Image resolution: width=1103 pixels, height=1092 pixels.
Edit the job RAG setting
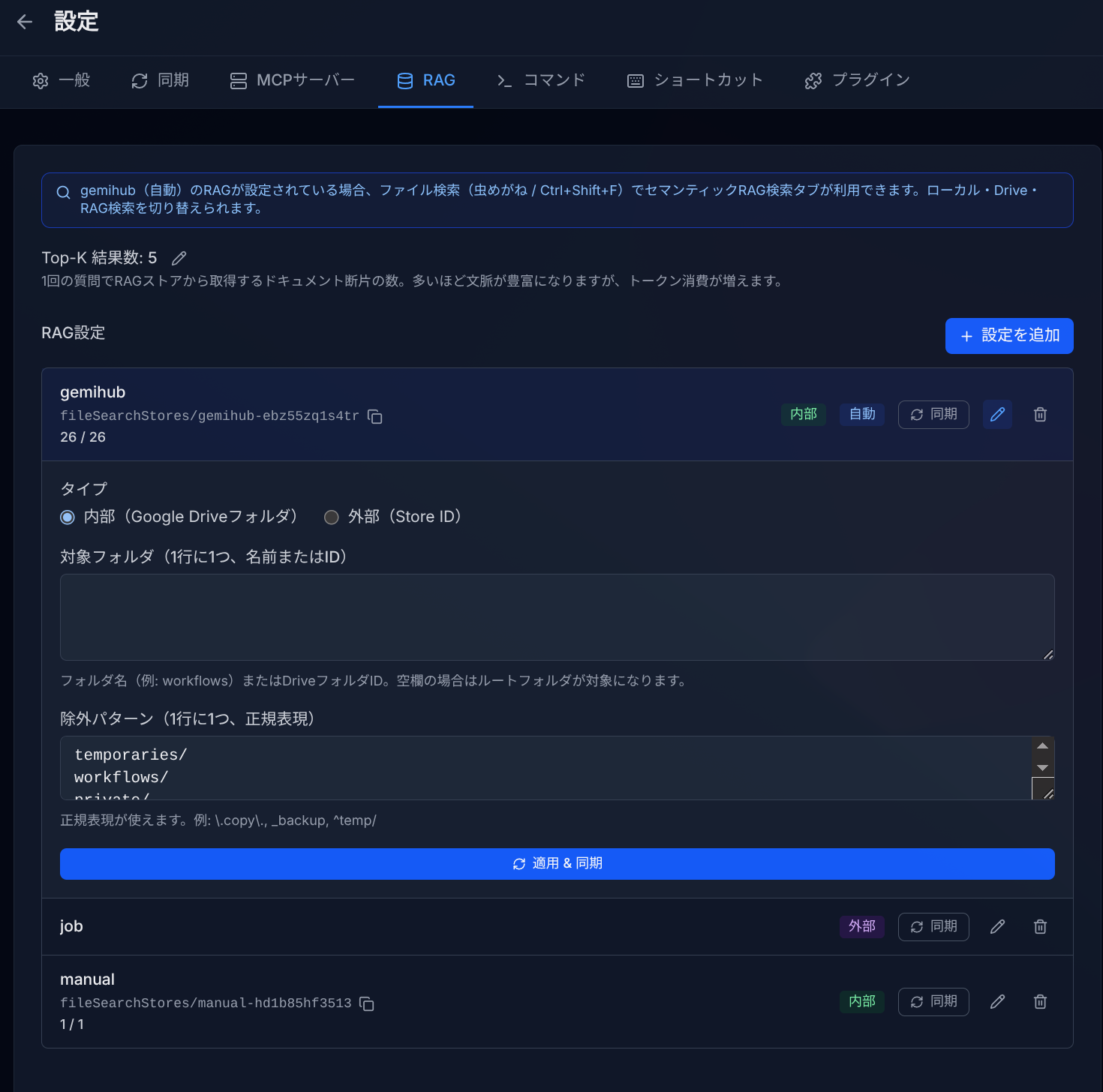997,927
